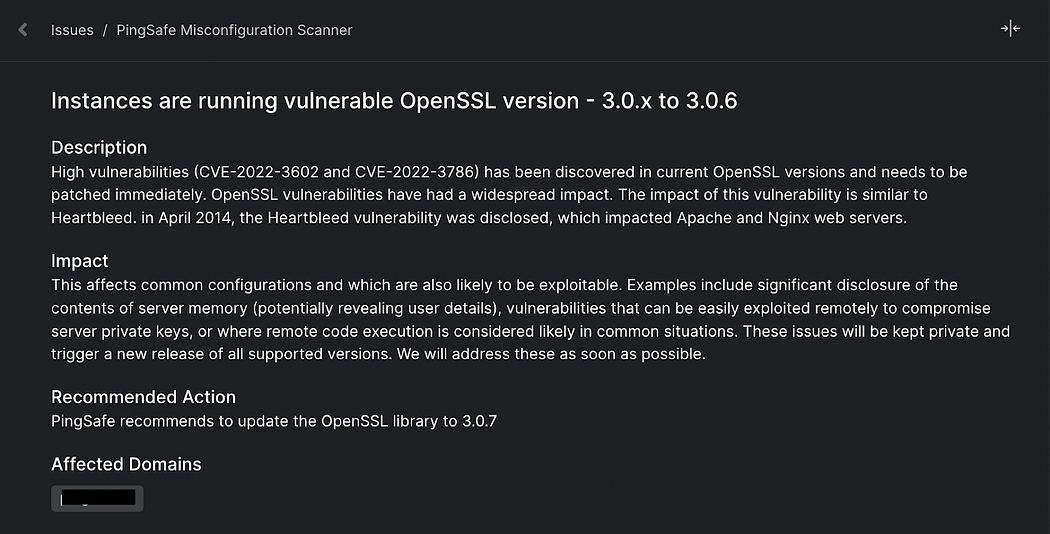Click the '3.0.x to 3.0.6' title text
Viewport: 1050px width, 534px height.
669,101
